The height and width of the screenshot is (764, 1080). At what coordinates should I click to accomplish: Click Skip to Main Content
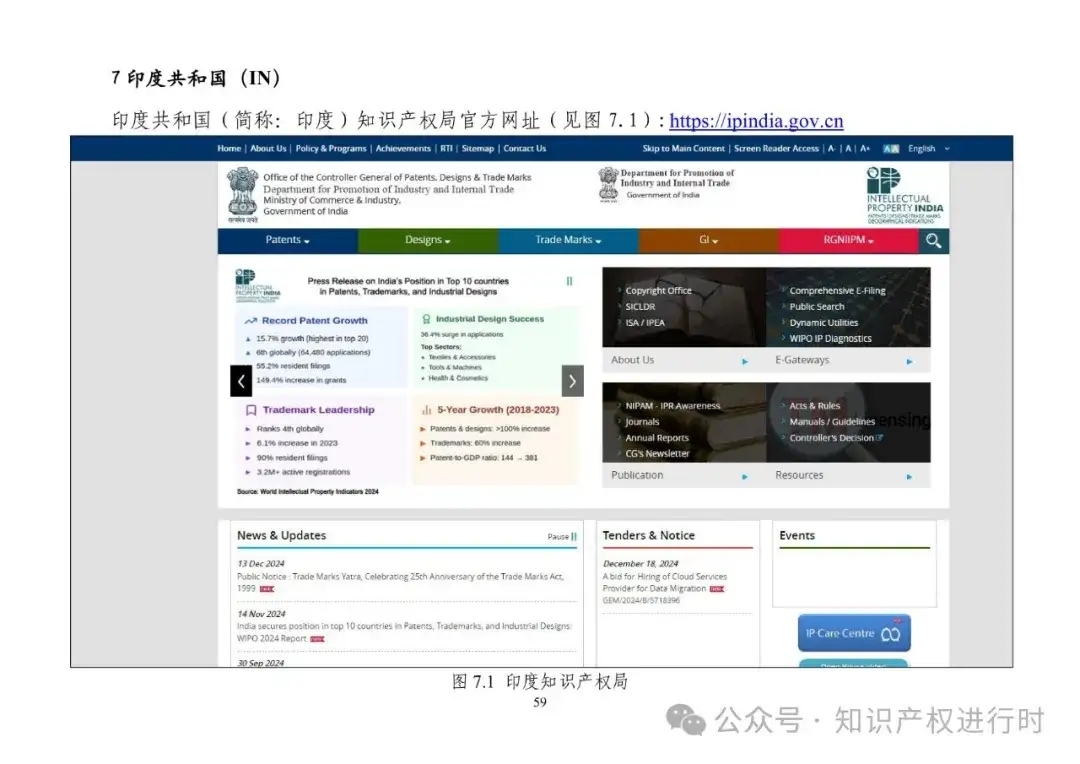683,148
